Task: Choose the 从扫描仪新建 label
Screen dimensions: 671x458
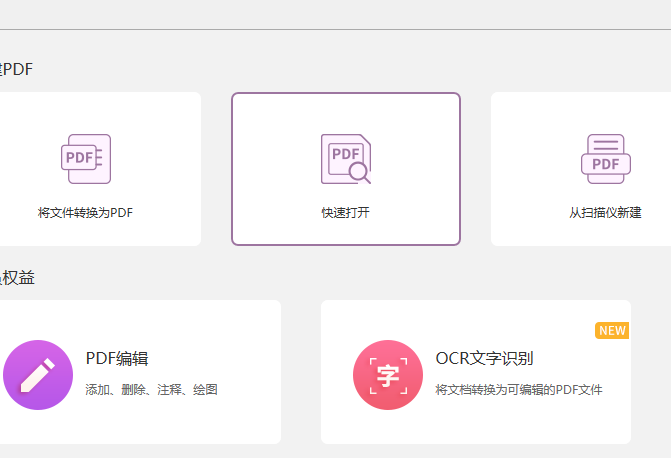Action: [605, 213]
